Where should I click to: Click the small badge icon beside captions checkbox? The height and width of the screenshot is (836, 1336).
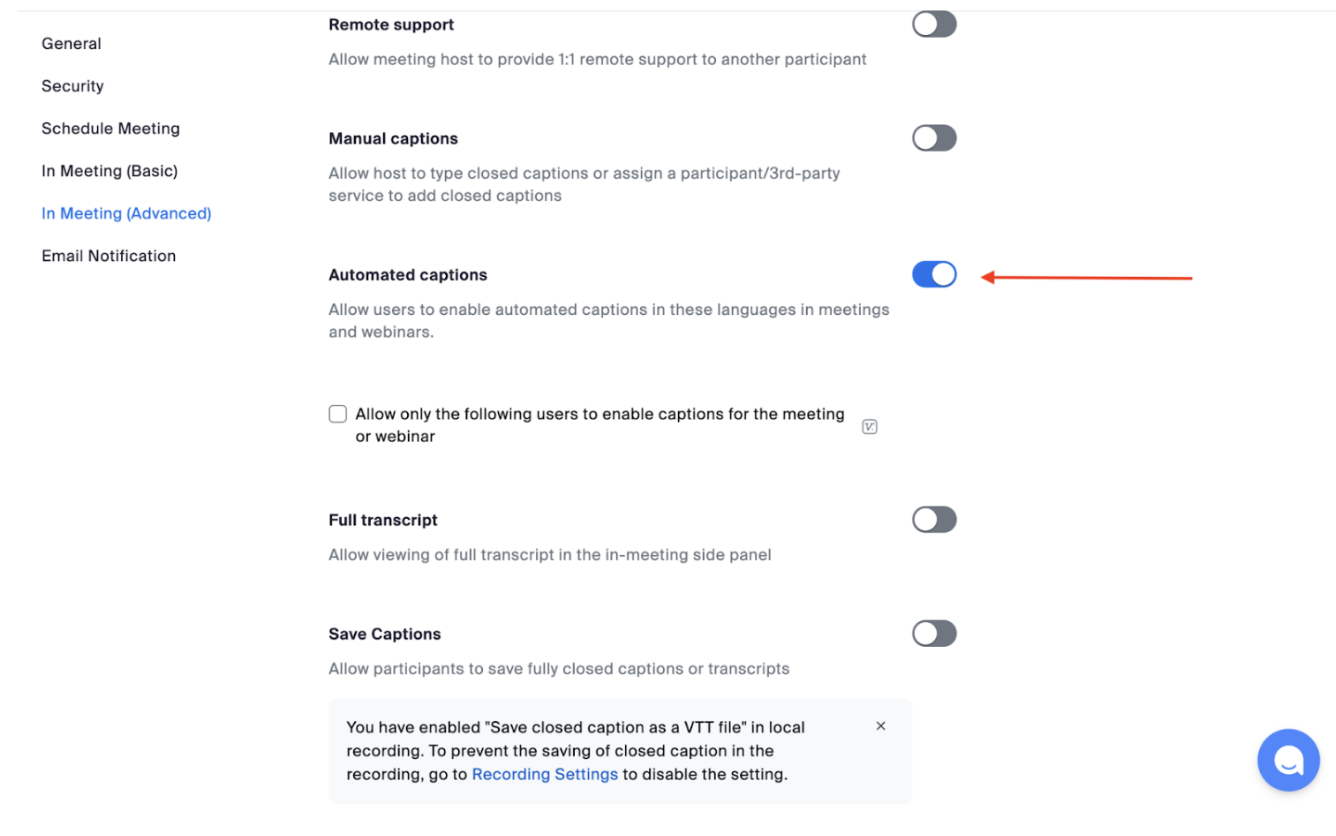point(869,427)
